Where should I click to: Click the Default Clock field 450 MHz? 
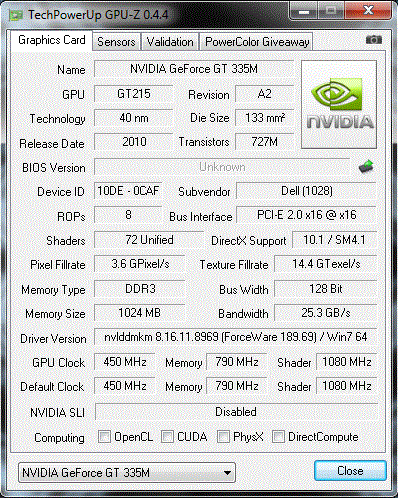coord(125,386)
